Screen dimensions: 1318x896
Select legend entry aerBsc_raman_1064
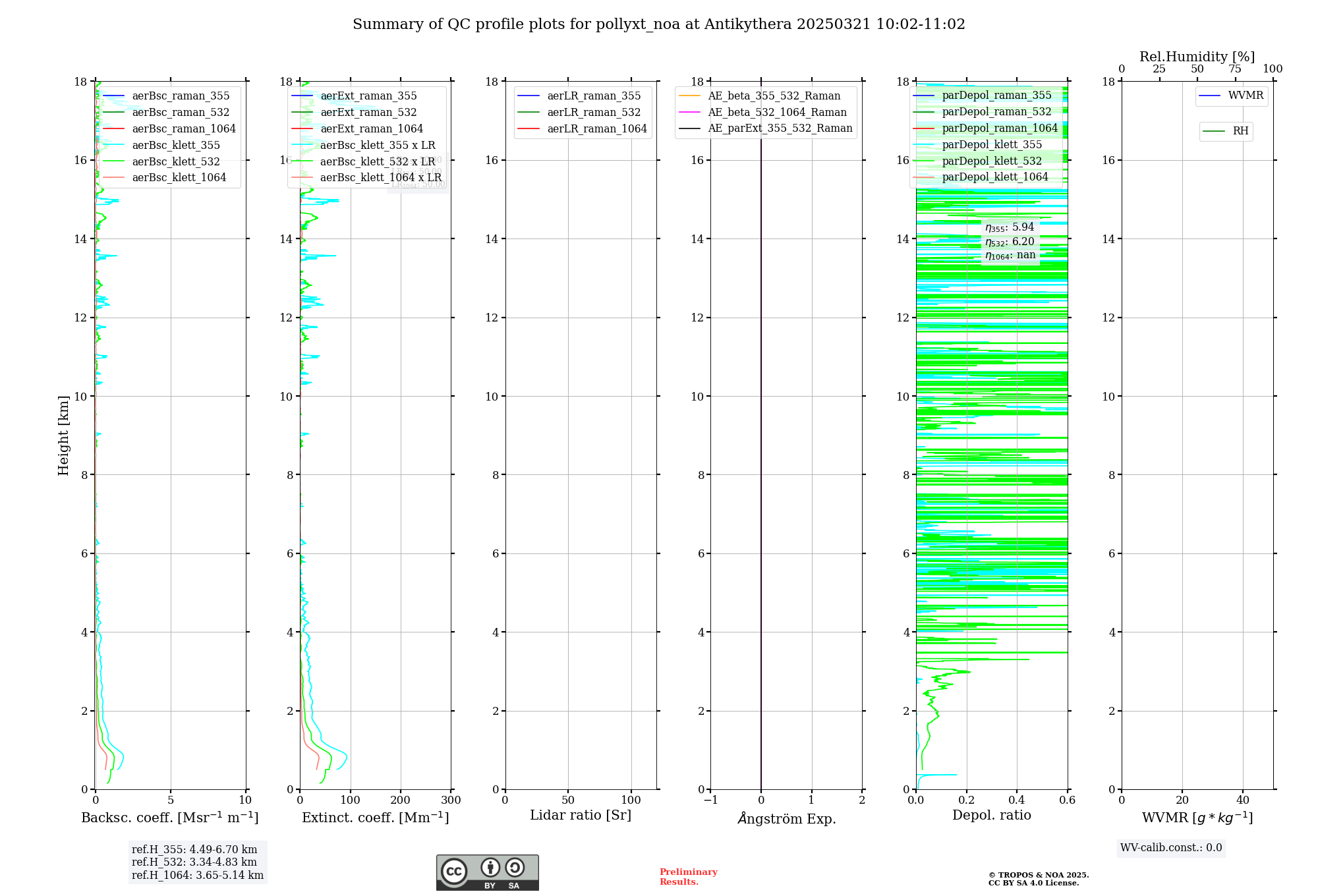coord(169,129)
